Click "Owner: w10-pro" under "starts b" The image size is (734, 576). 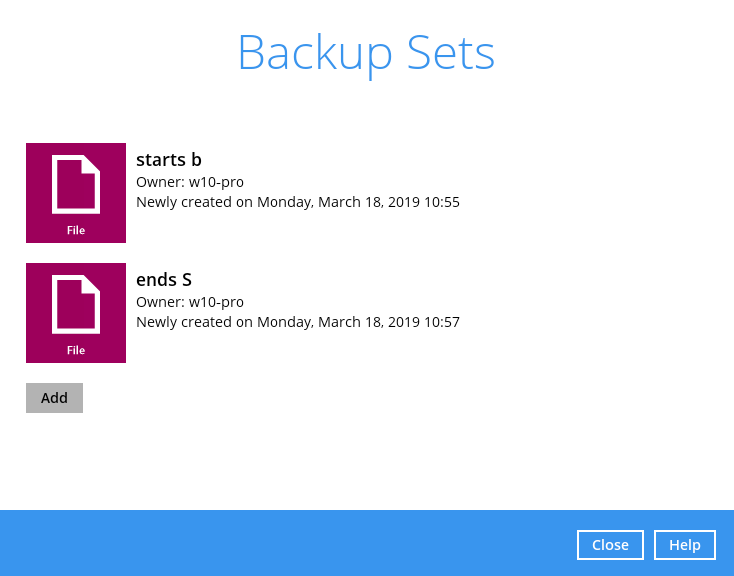coord(190,182)
